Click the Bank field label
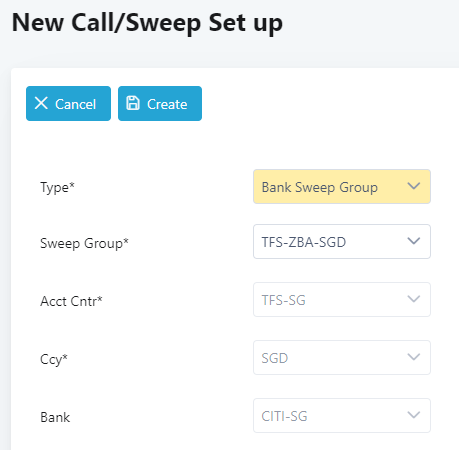 coord(55,417)
